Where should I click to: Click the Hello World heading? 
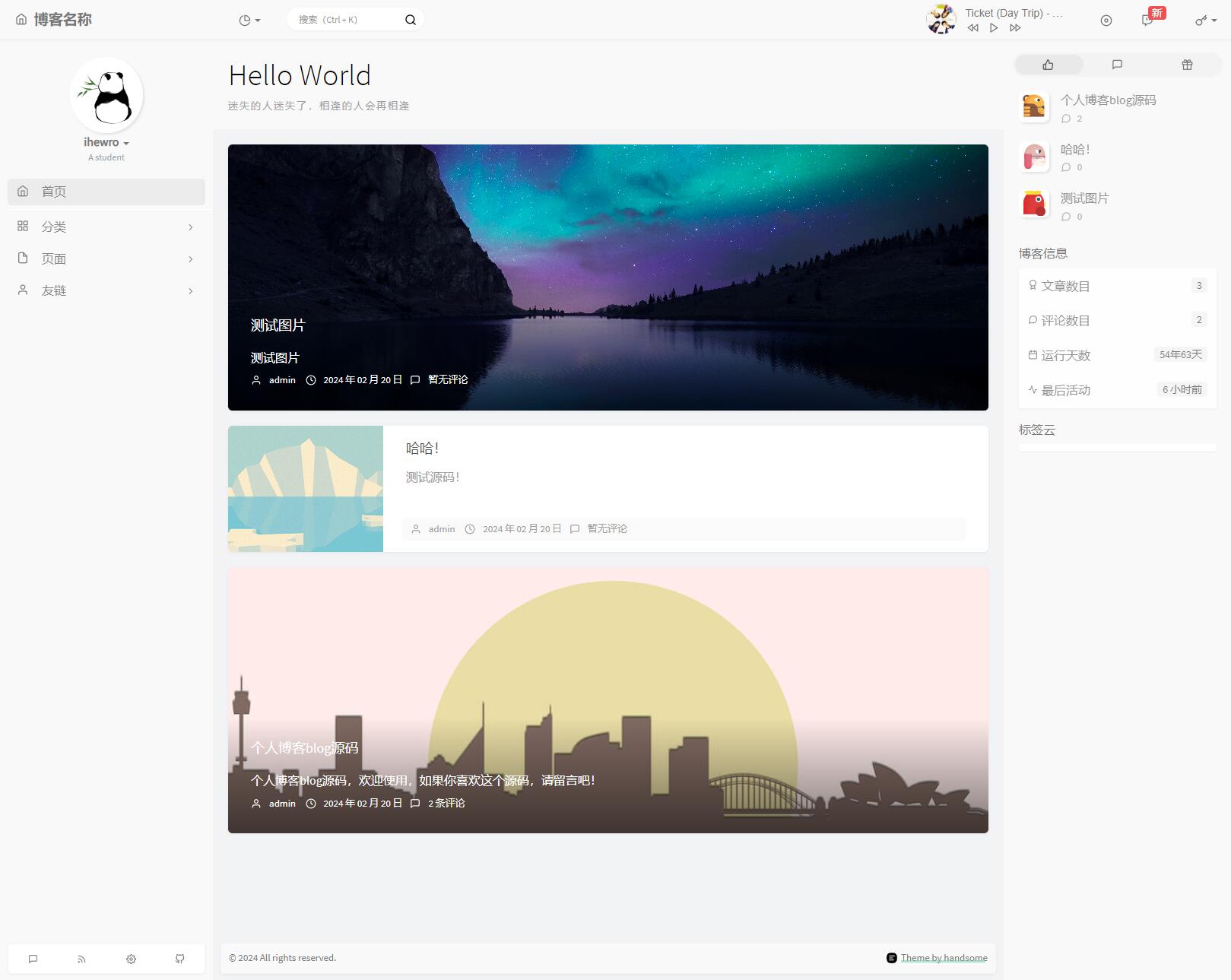click(x=300, y=76)
